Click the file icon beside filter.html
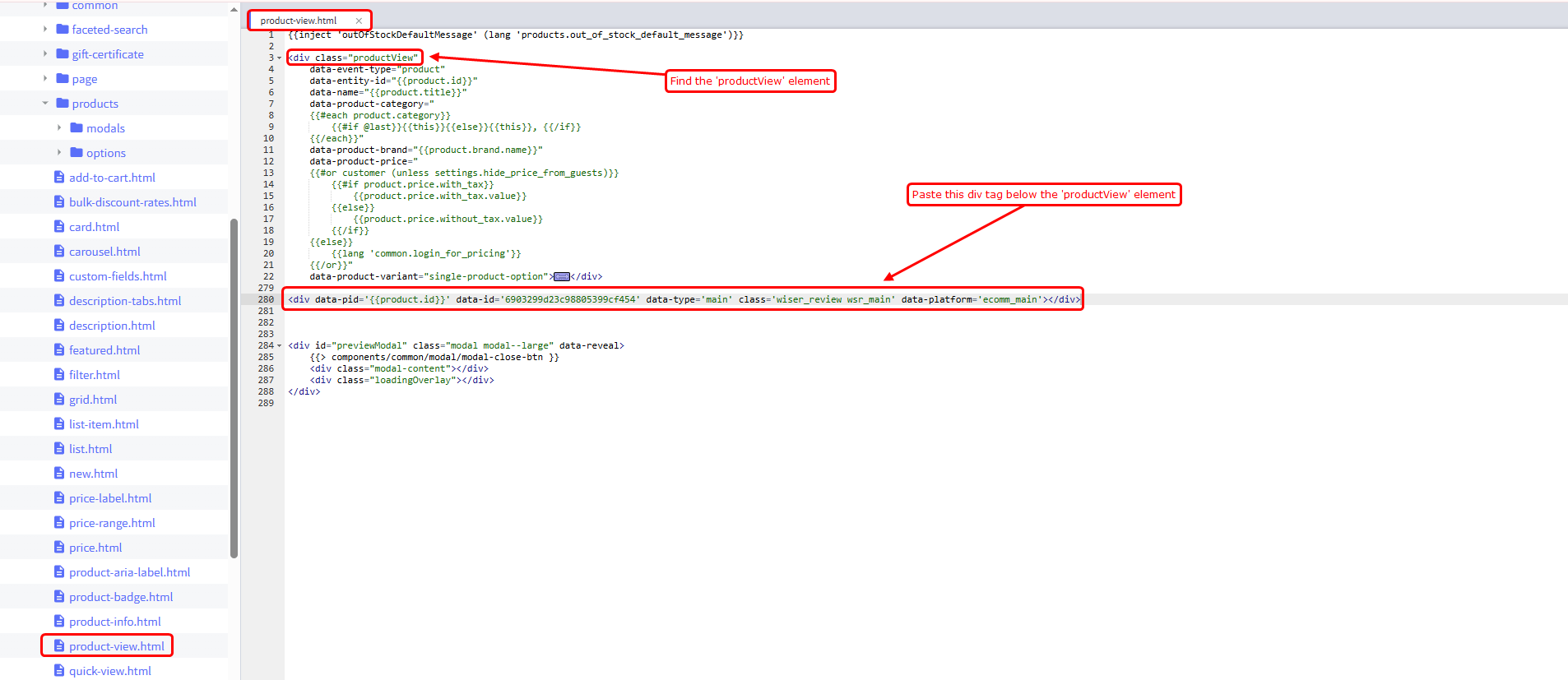 [59, 375]
